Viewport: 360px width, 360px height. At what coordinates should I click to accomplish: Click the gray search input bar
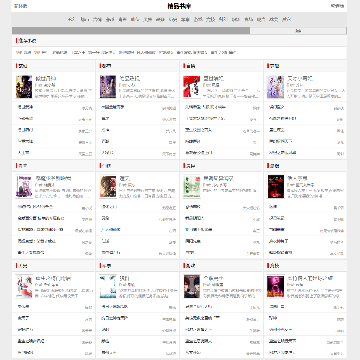pyautogui.click(x=131, y=31)
